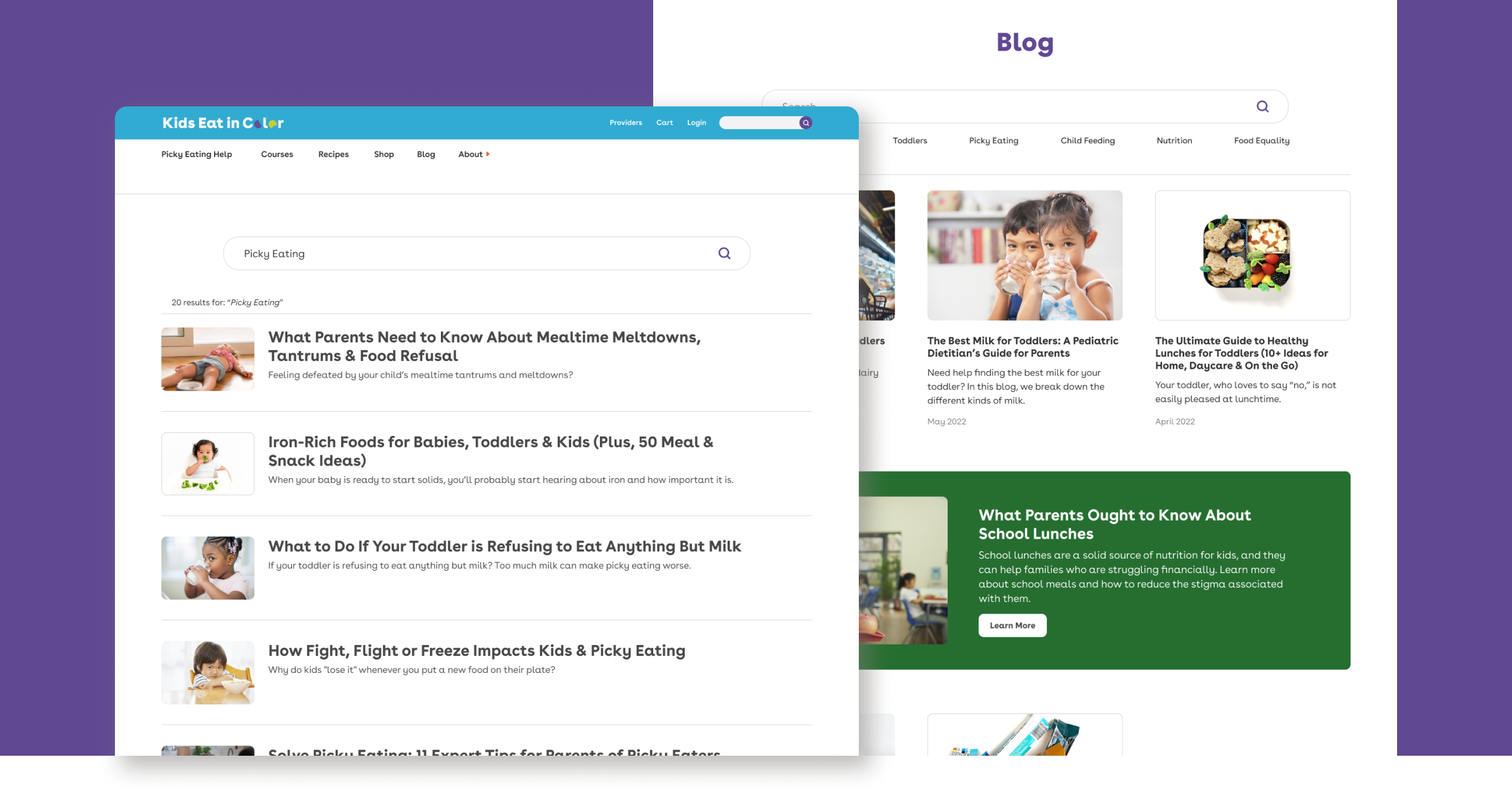This screenshot has width=1512, height=792.
Task: Select the Nutrition category tab
Action: (x=1174, y=140)
